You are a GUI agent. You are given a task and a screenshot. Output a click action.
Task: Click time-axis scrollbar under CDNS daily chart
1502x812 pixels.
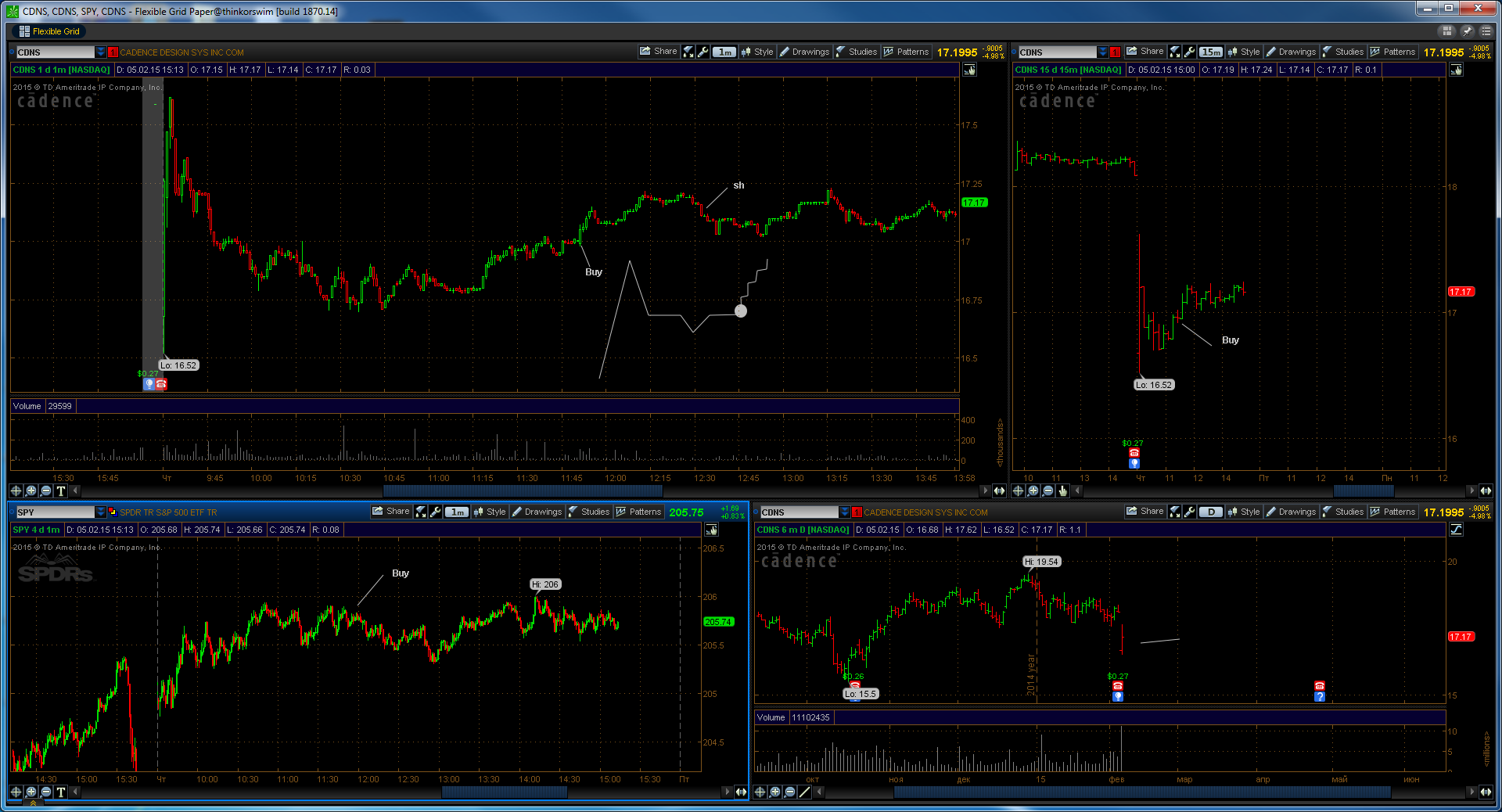coord(1142,792)
